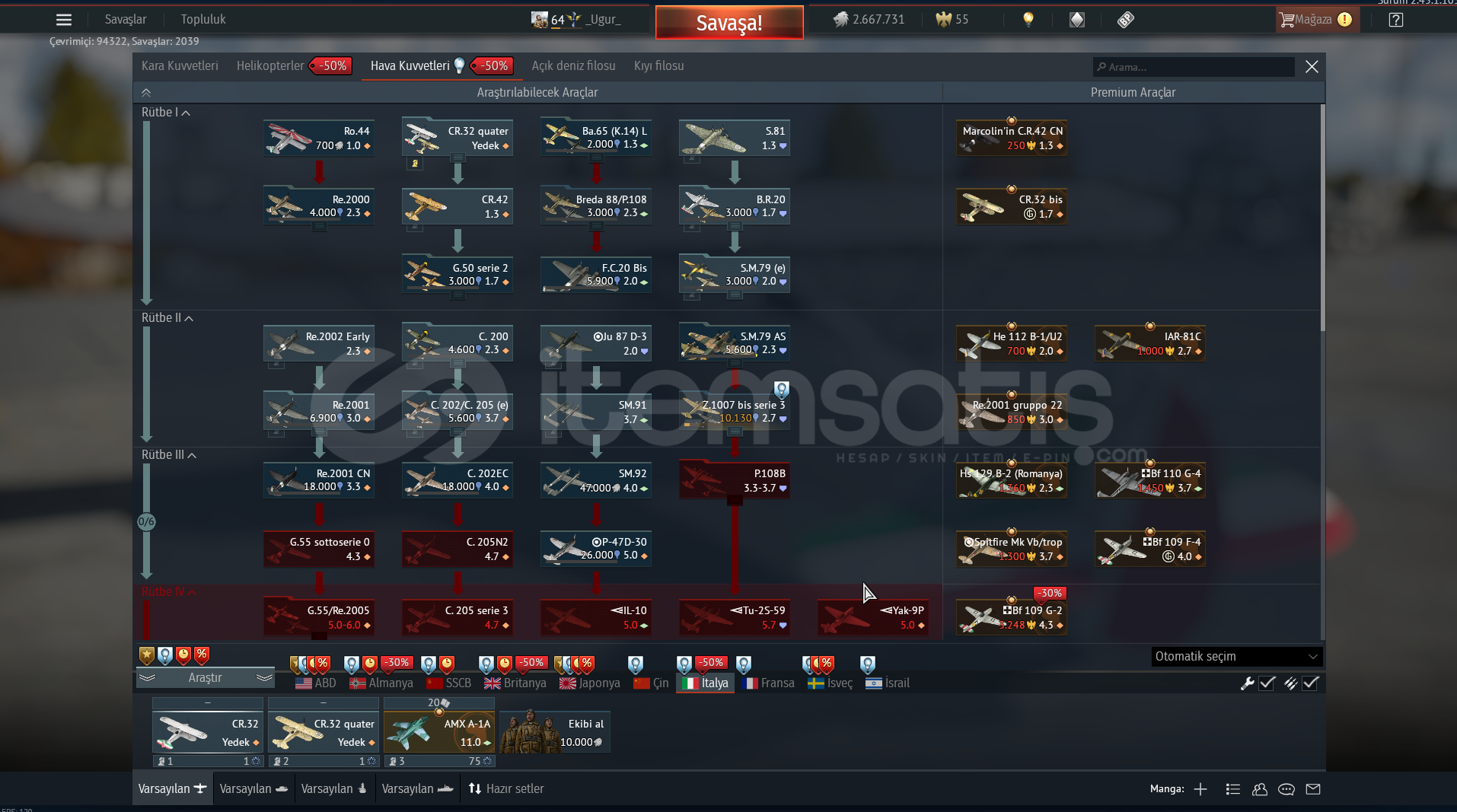1457x812 pixels.
Task: Switch to Açık deniz filosu tab
Action: 573,66
